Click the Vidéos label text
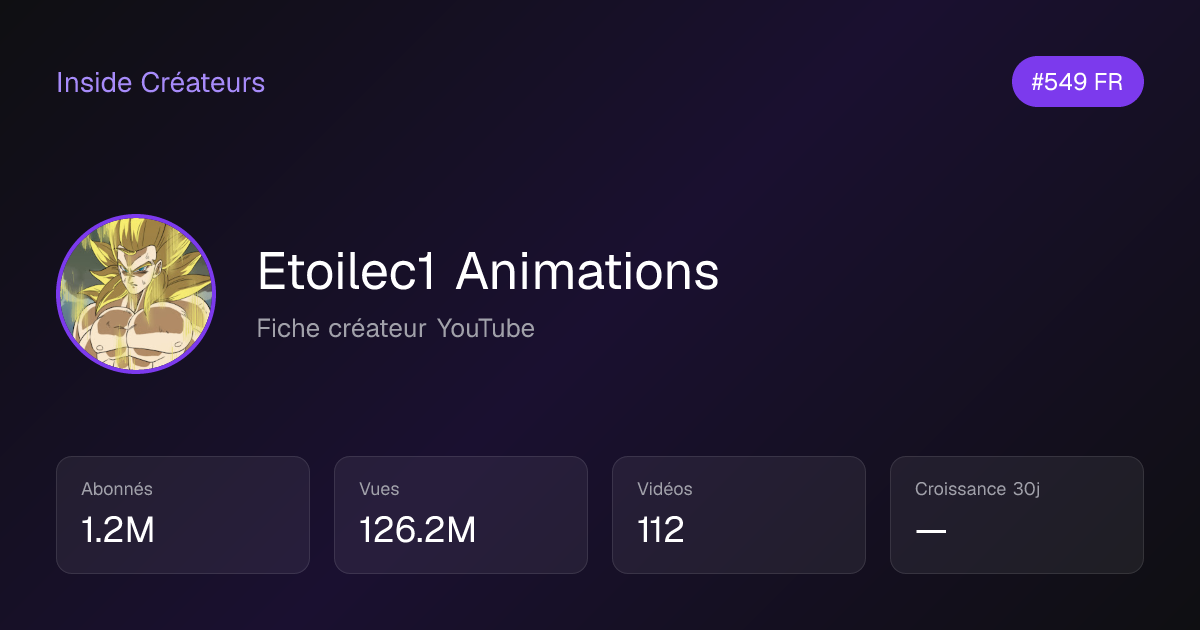Screen dimensions: 1200x630 (665, 489)
